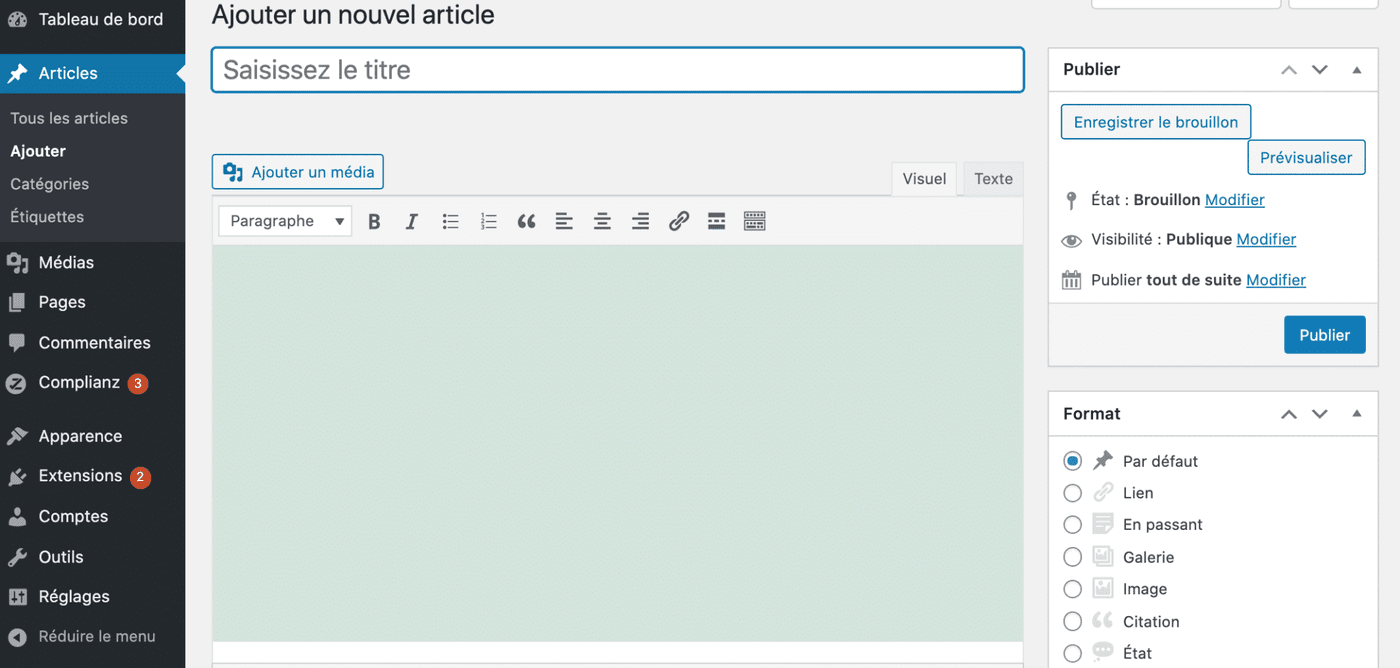Insert or edit a link
This screenshot has width=1400, height=668.
tap(679, 222)
